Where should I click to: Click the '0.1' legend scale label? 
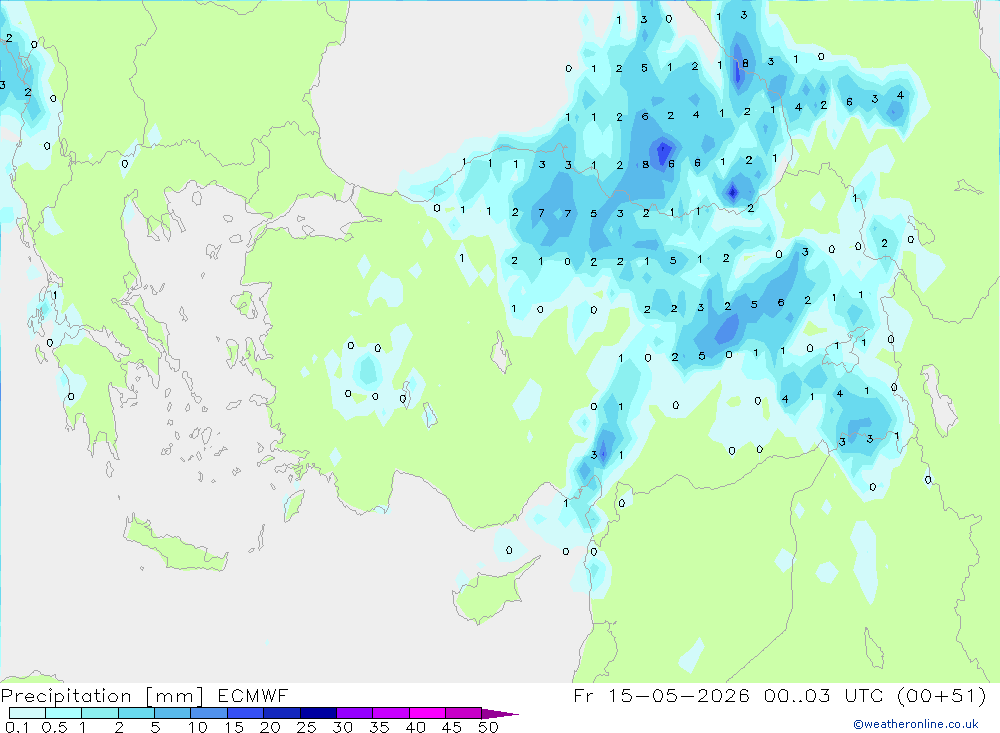coord(17,727)
